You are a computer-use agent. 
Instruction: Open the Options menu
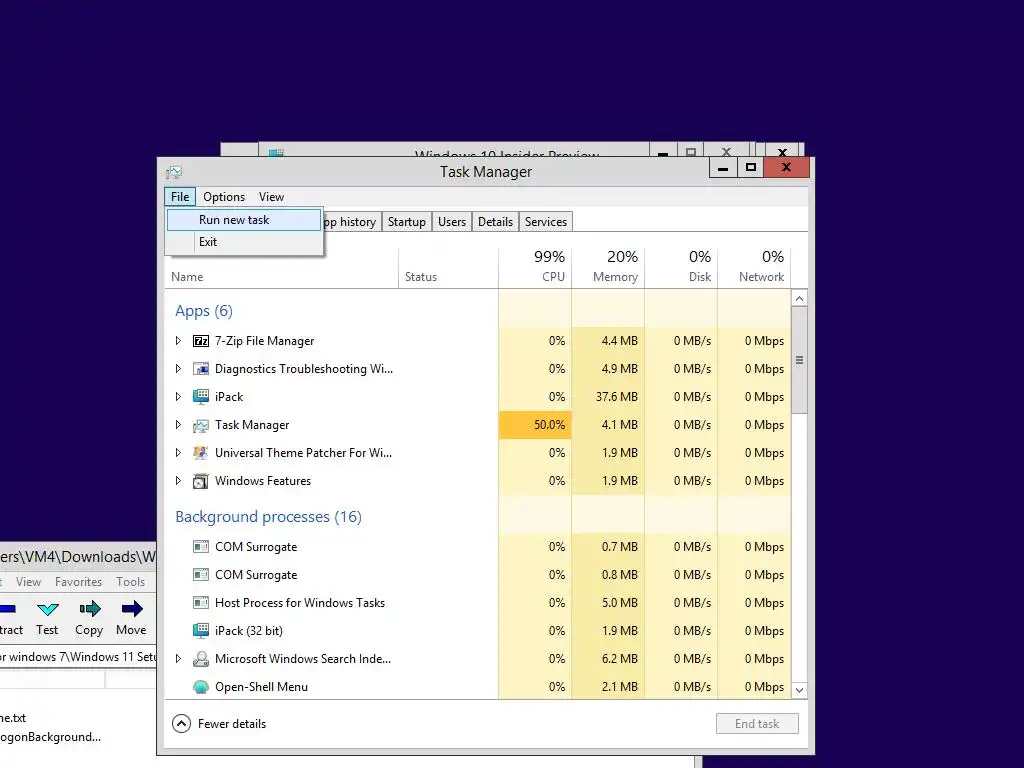click(224, 197)
